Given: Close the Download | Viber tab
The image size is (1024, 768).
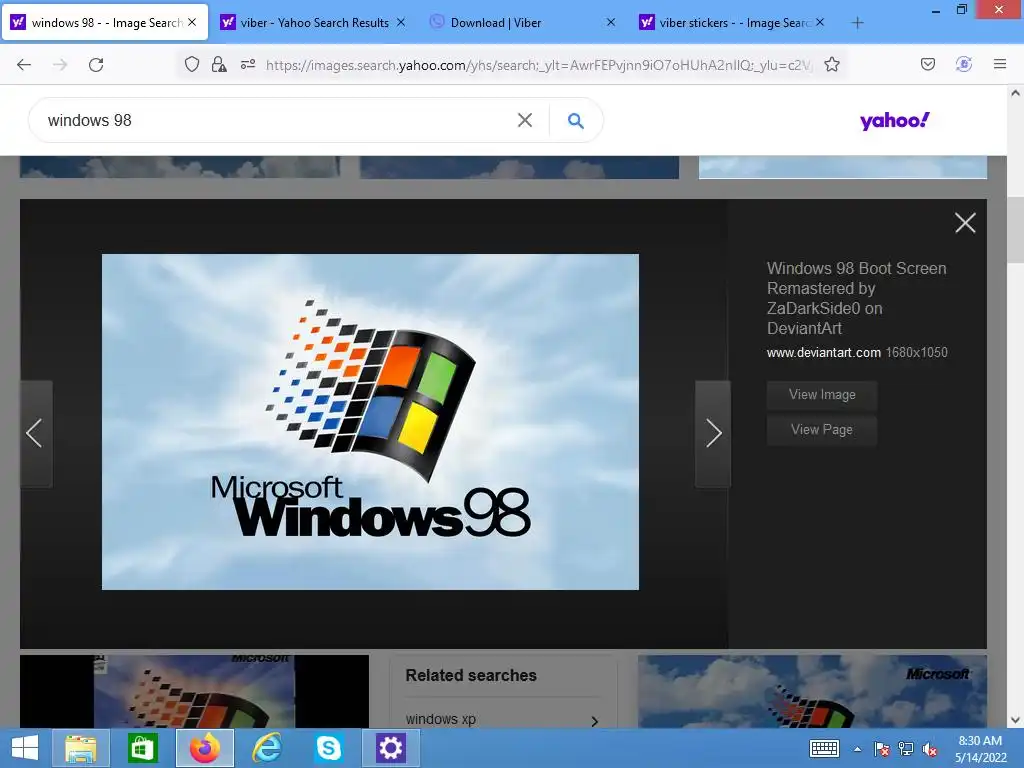Looking at the screenshot, I should [611, 23].
